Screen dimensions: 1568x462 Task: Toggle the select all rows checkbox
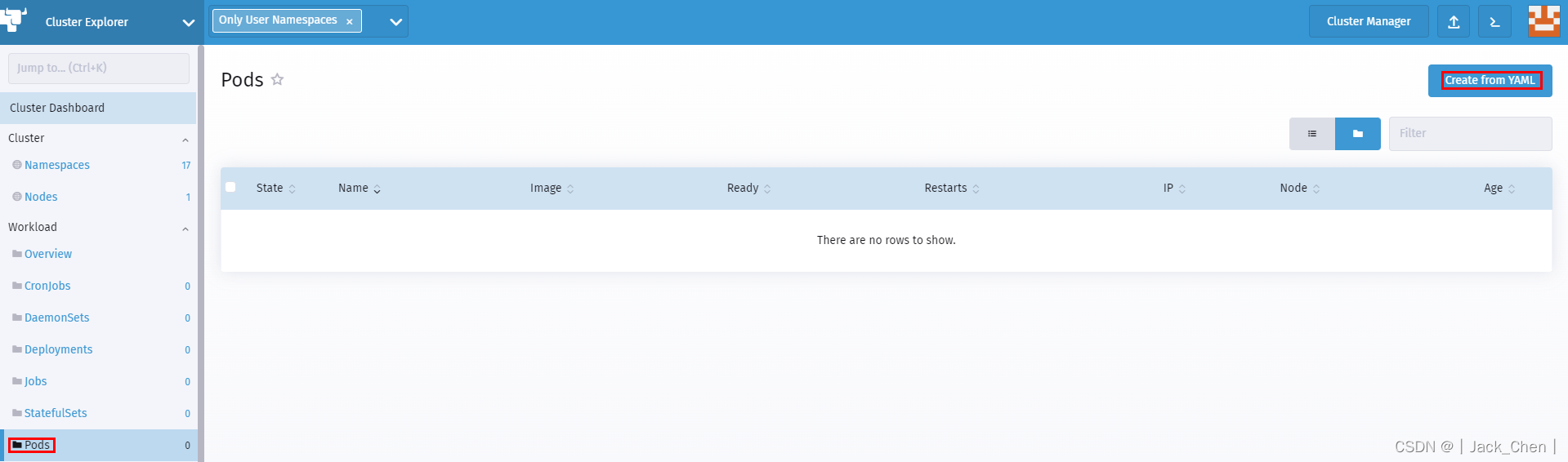(x=230, y=187)
